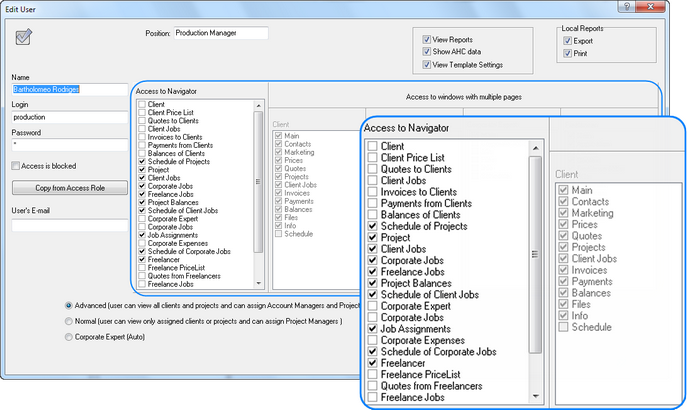Click scroll-down arrow of small navigator list
Image resolution: width=687 pixels, height=410 pixels.
[x=258, y=283]
